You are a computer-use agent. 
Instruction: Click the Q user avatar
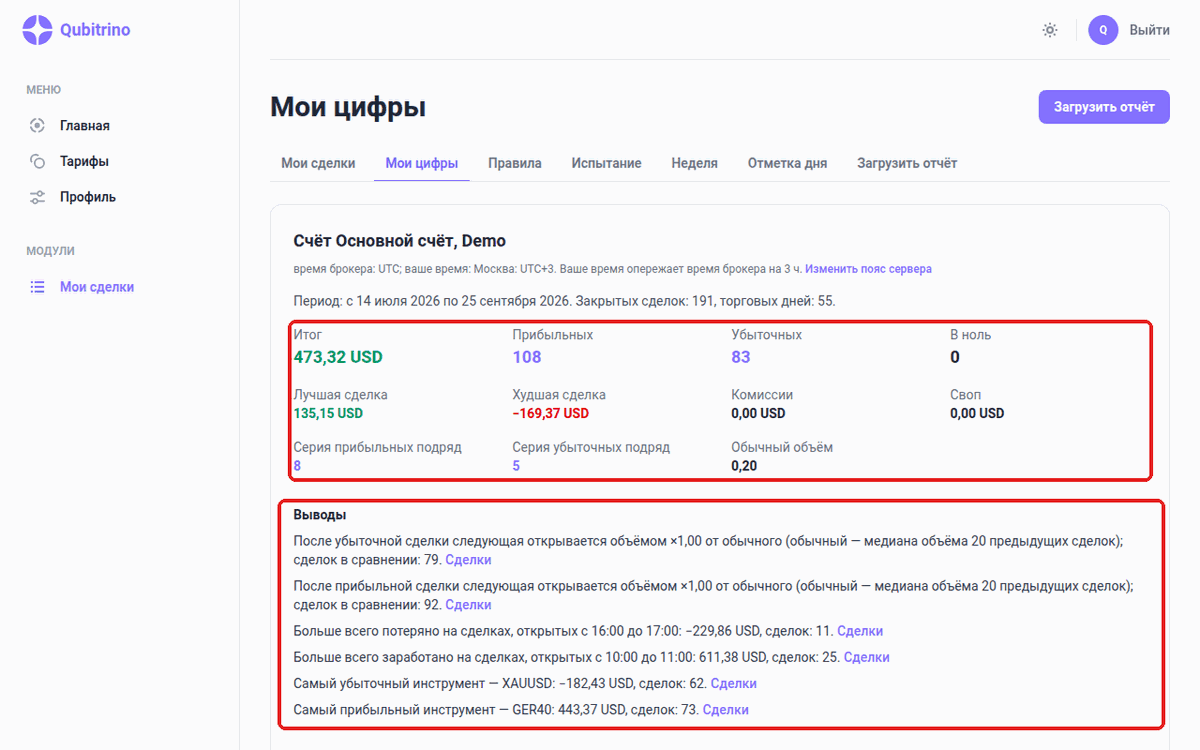coord(1103,30)
